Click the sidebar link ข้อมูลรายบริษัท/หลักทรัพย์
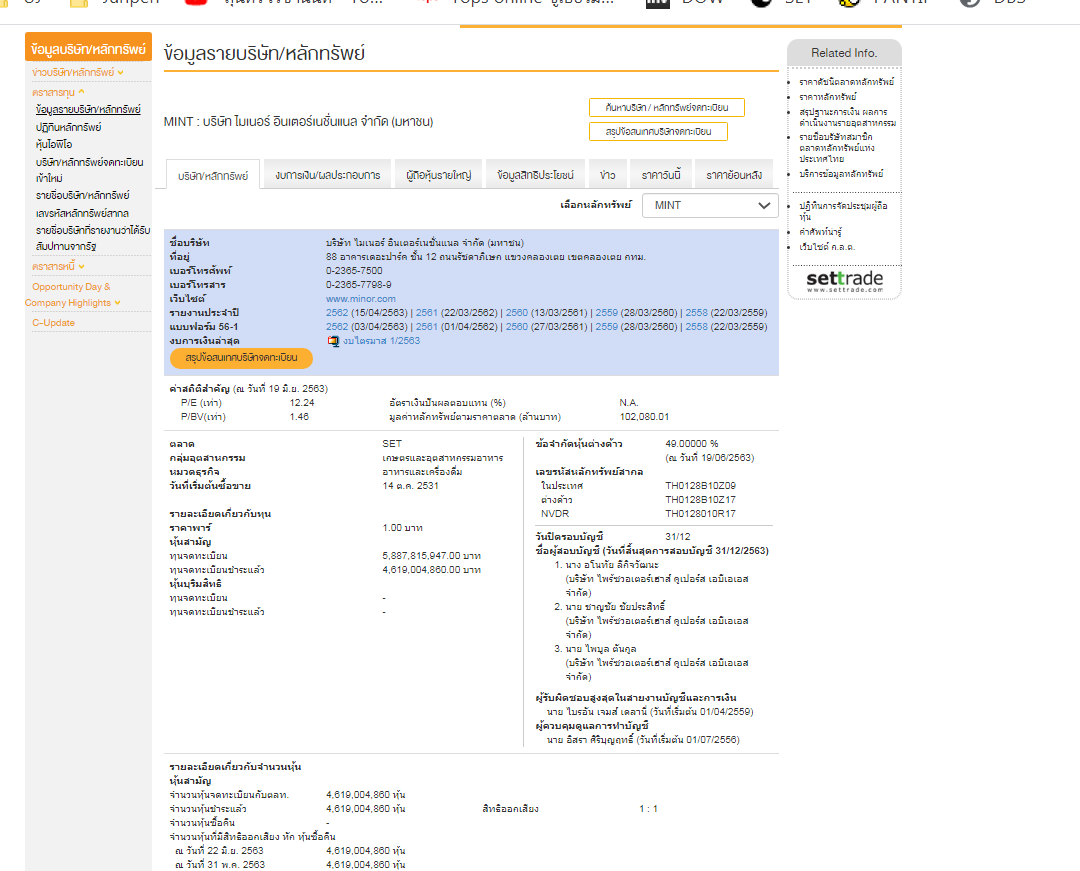1080x871 pixels. (x=88, y=109)
